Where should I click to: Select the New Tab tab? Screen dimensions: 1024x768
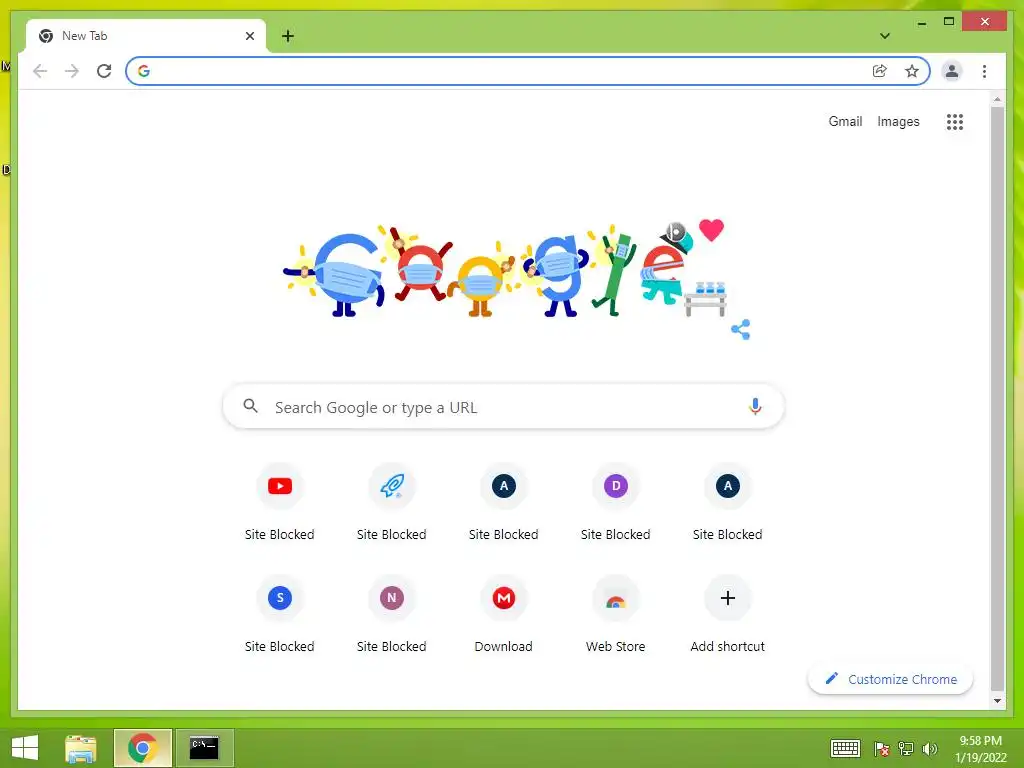point(146,36)
